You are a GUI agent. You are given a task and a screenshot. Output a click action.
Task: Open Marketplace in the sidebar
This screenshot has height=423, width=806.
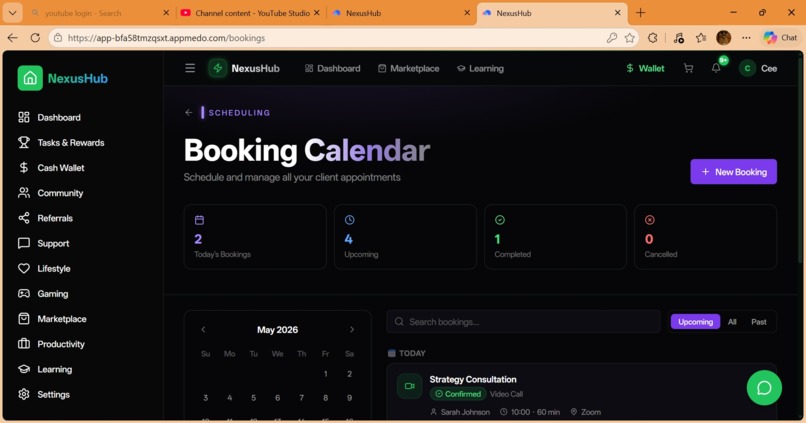(x=52, y=319)
